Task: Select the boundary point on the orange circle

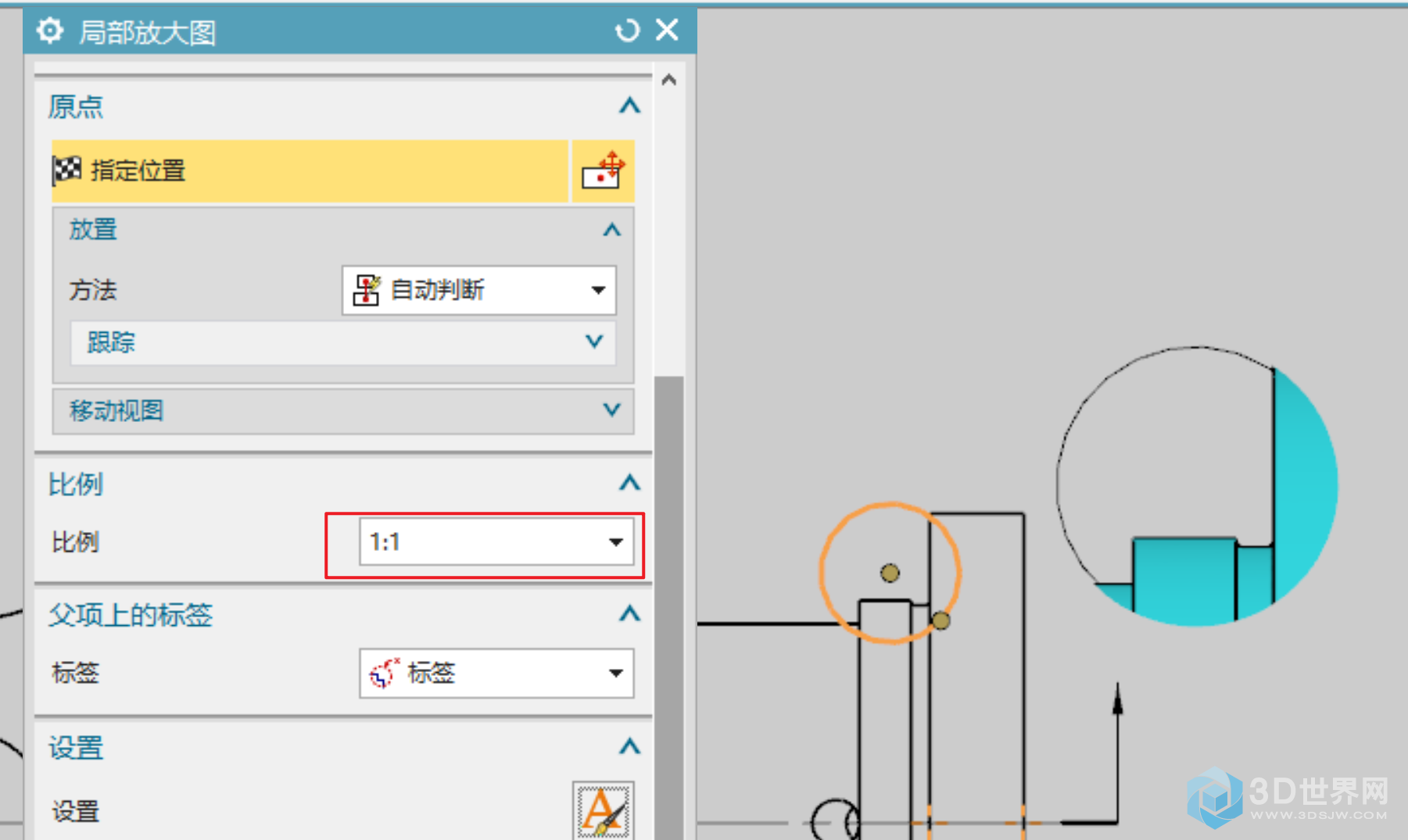Action: coord(941,620)
